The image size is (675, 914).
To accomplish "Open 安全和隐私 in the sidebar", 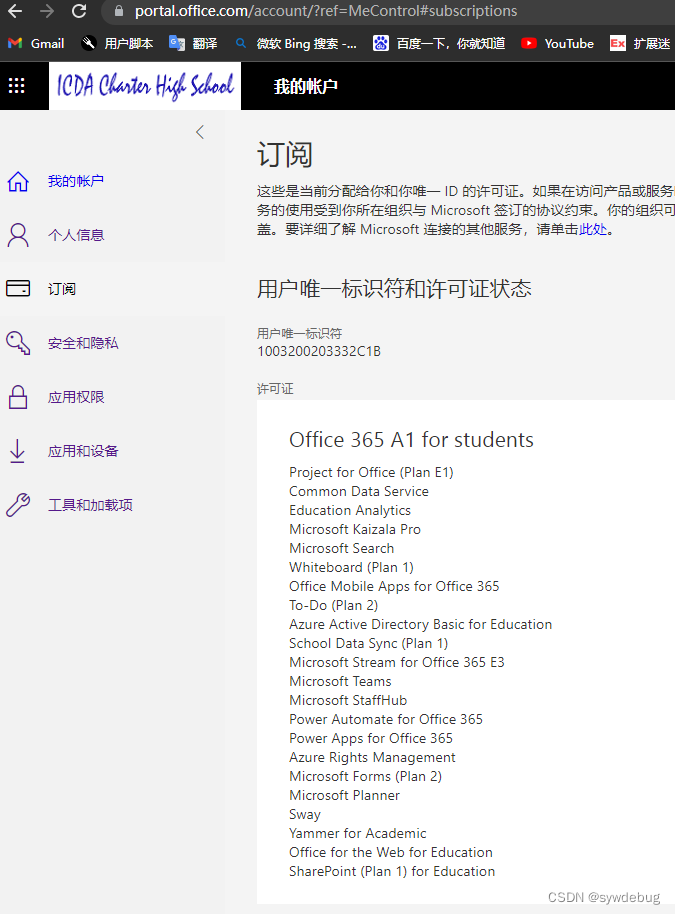I will pos(83,343).
